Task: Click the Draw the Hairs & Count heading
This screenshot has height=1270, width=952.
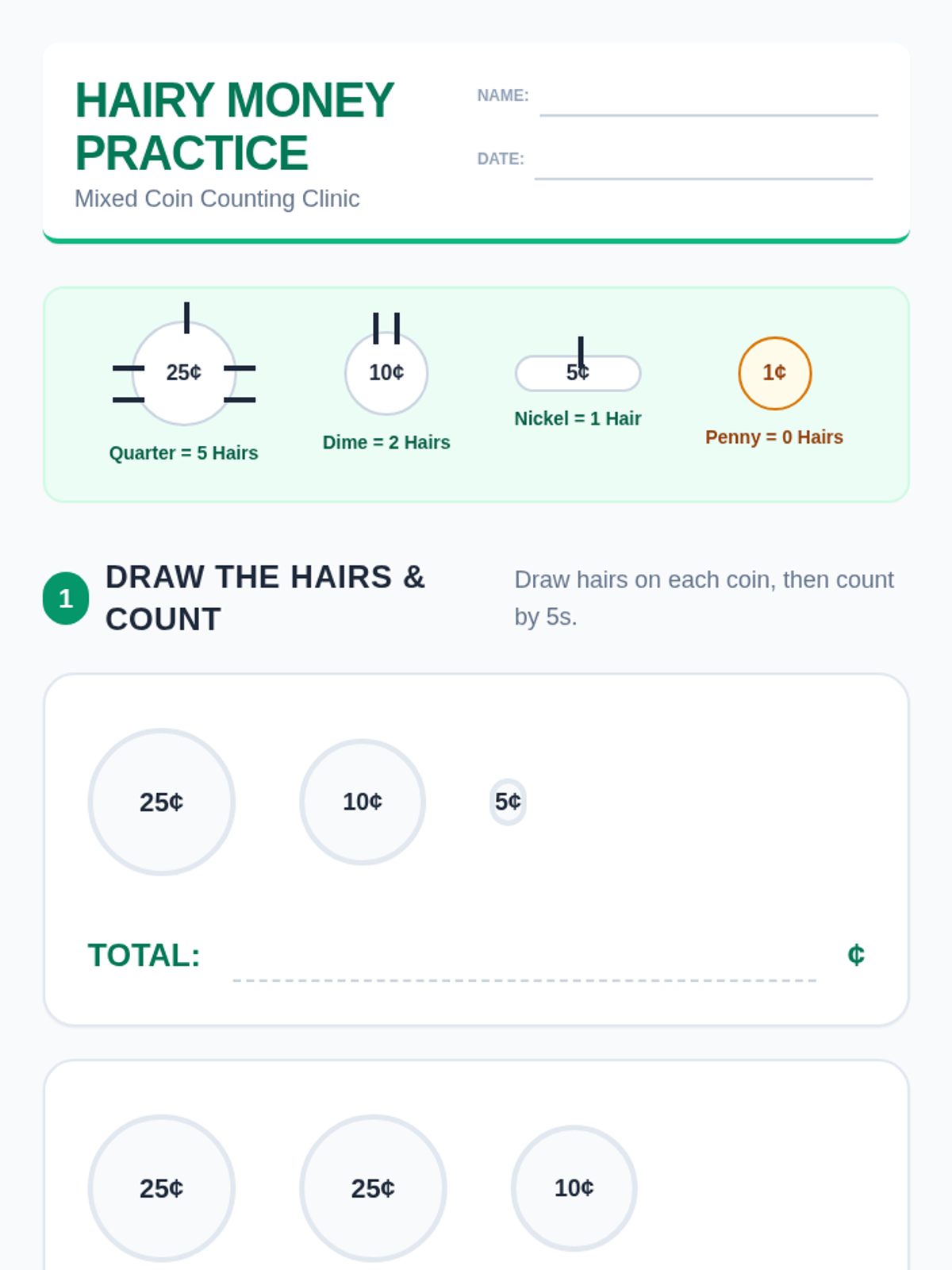Action: [x=266, y=598]
